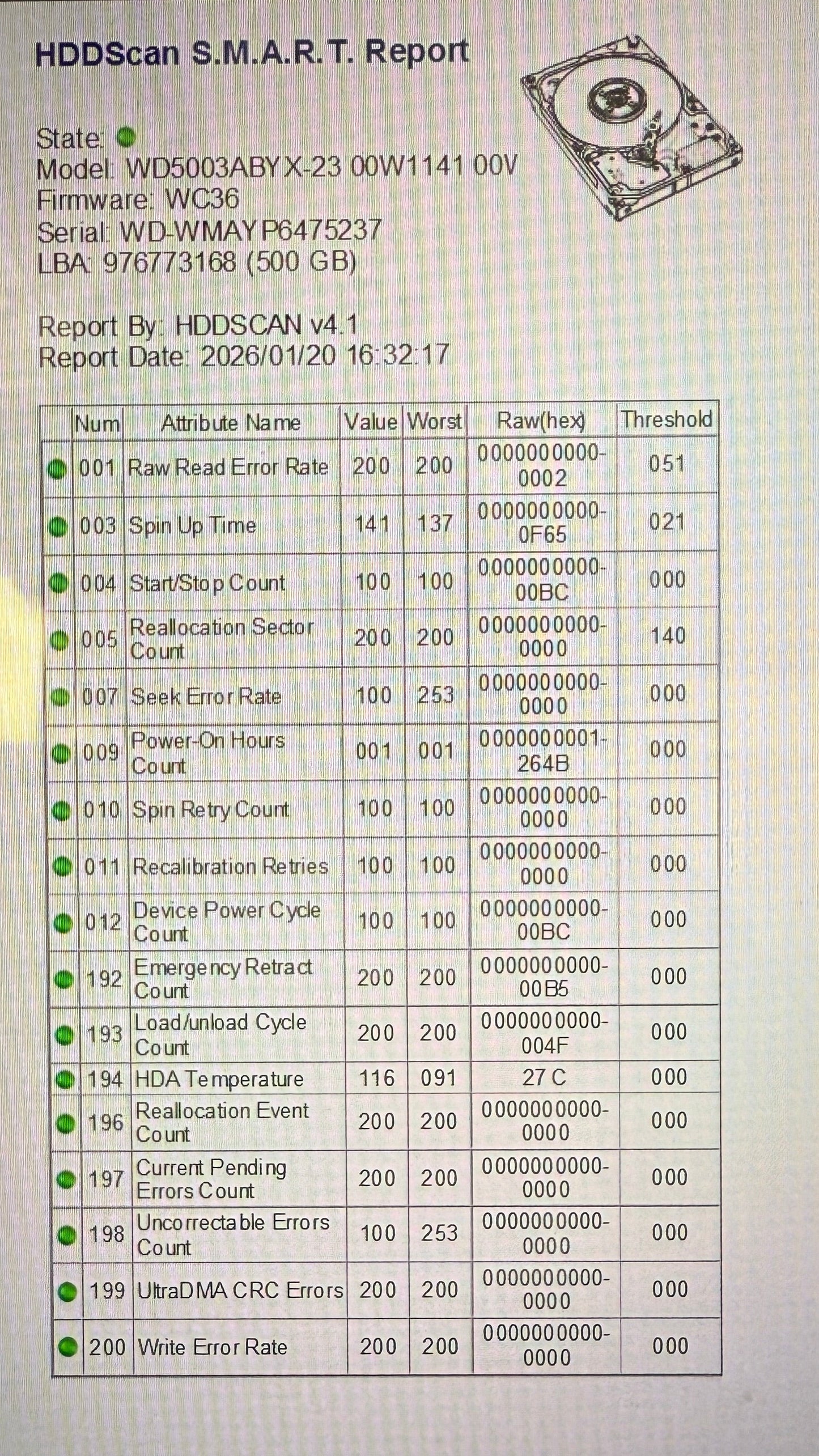Click status dot for Raw Read Error Rate
819x1456 pixels.
click(57, 469)
